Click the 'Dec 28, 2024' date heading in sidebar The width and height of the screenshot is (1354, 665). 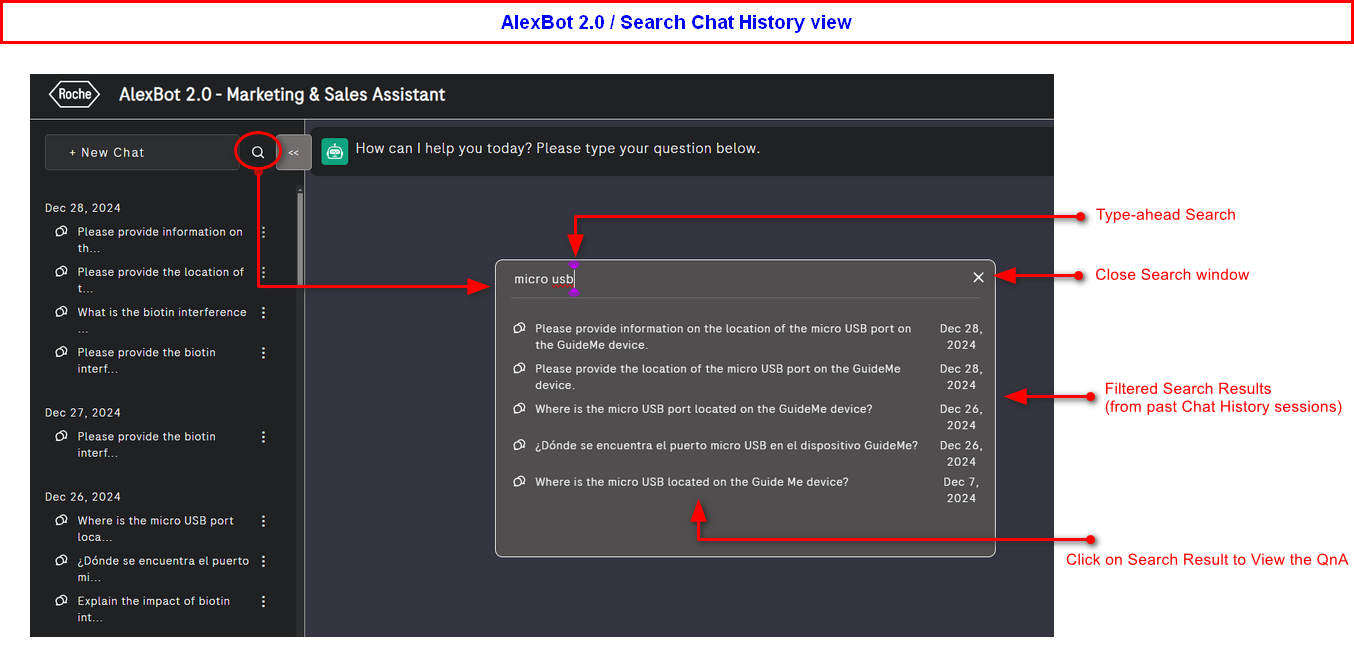(x=83, y=208)
